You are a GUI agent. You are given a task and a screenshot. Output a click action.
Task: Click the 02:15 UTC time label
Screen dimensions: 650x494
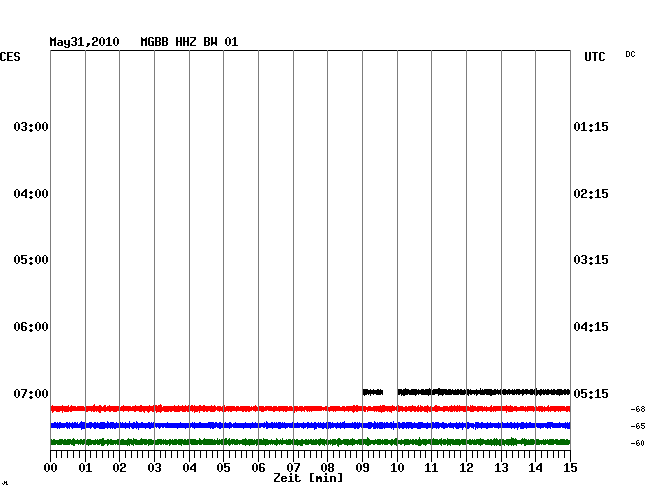(591, 194)
